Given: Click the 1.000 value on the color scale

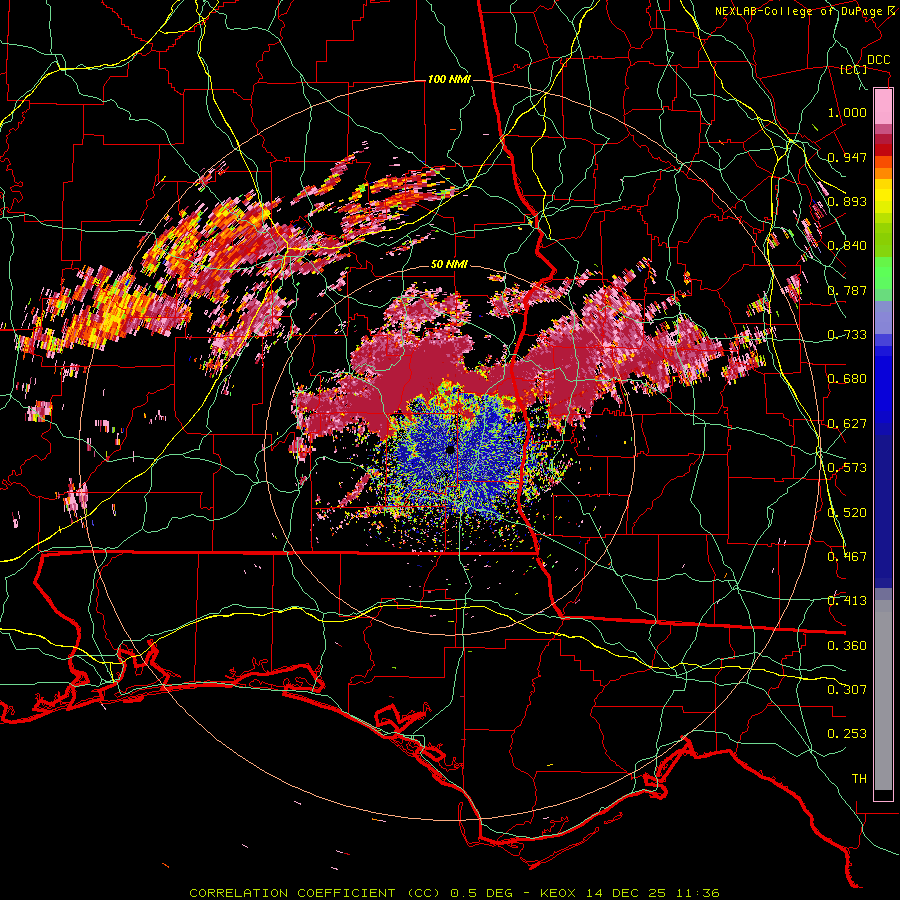Looking at the screenshot, I should [x=847, y=112].
